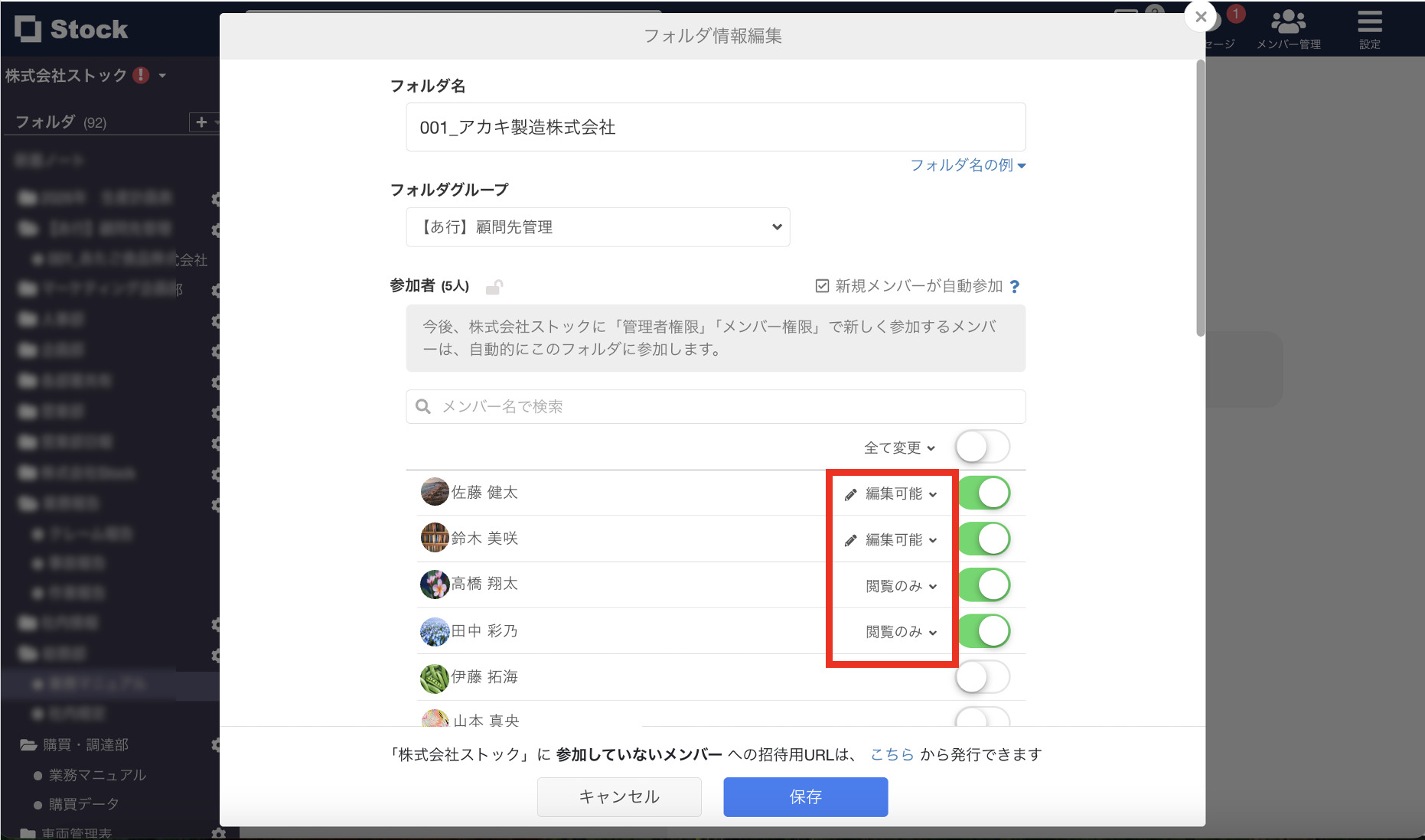This screenshot has height=840, width=1425.
Task: Disable 田中 彩乃's green toggle
Action: point(984,630)
